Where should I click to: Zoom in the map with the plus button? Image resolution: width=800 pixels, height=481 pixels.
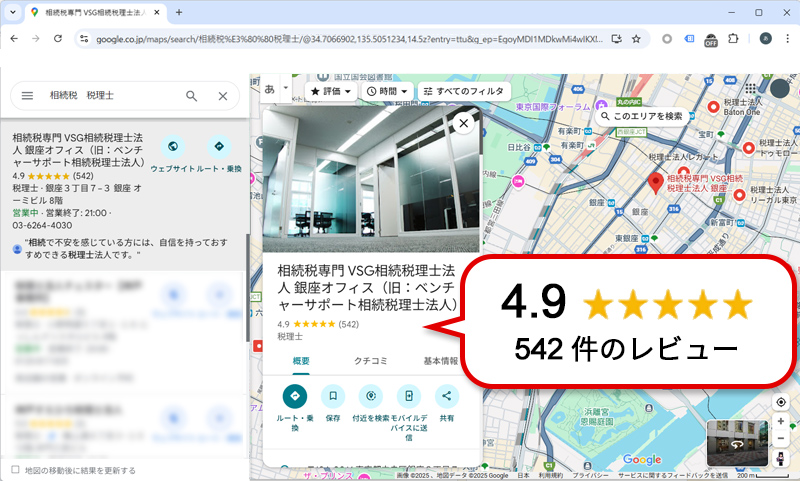[781, 421]
